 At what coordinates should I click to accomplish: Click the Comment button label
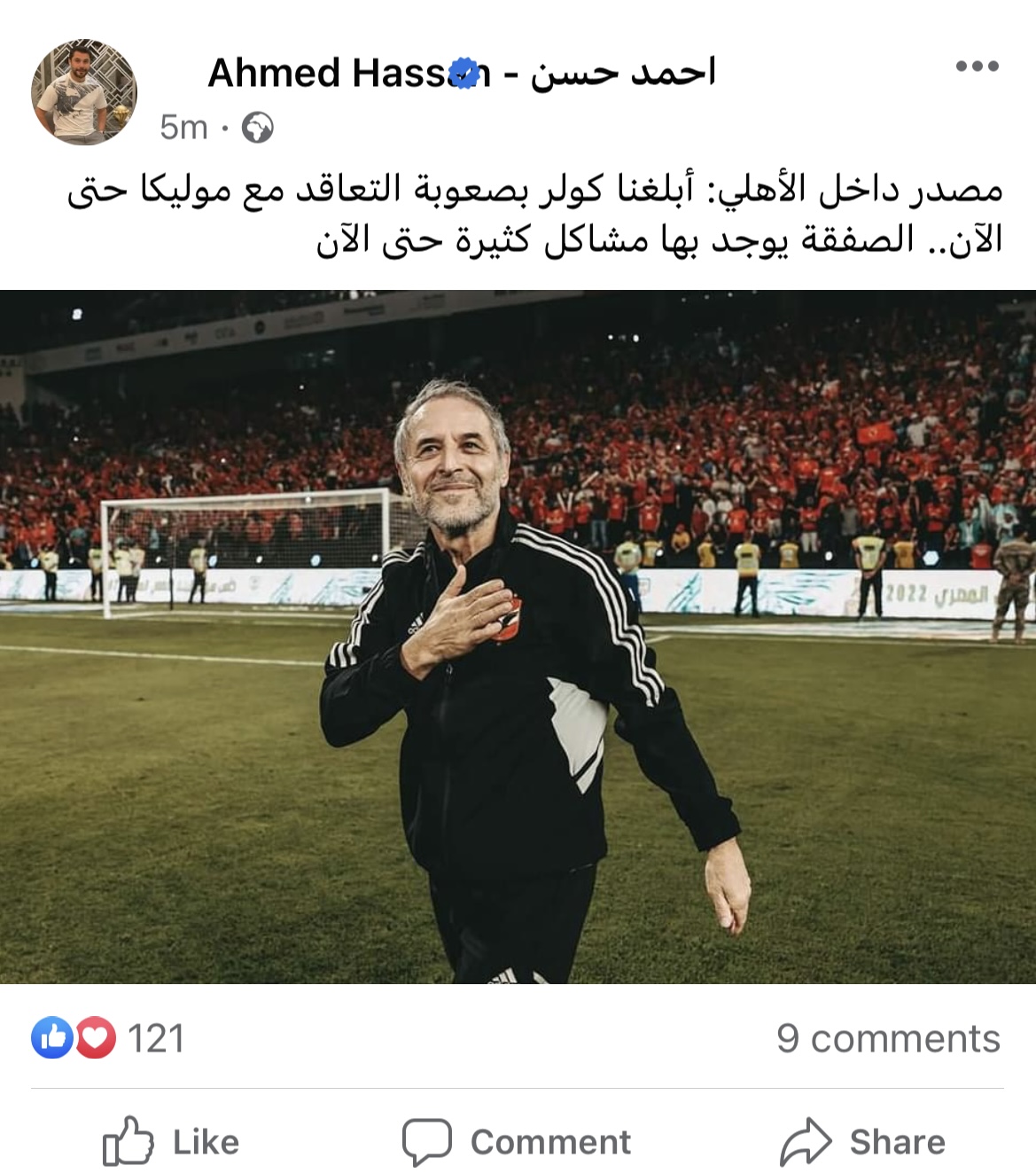550,1142
